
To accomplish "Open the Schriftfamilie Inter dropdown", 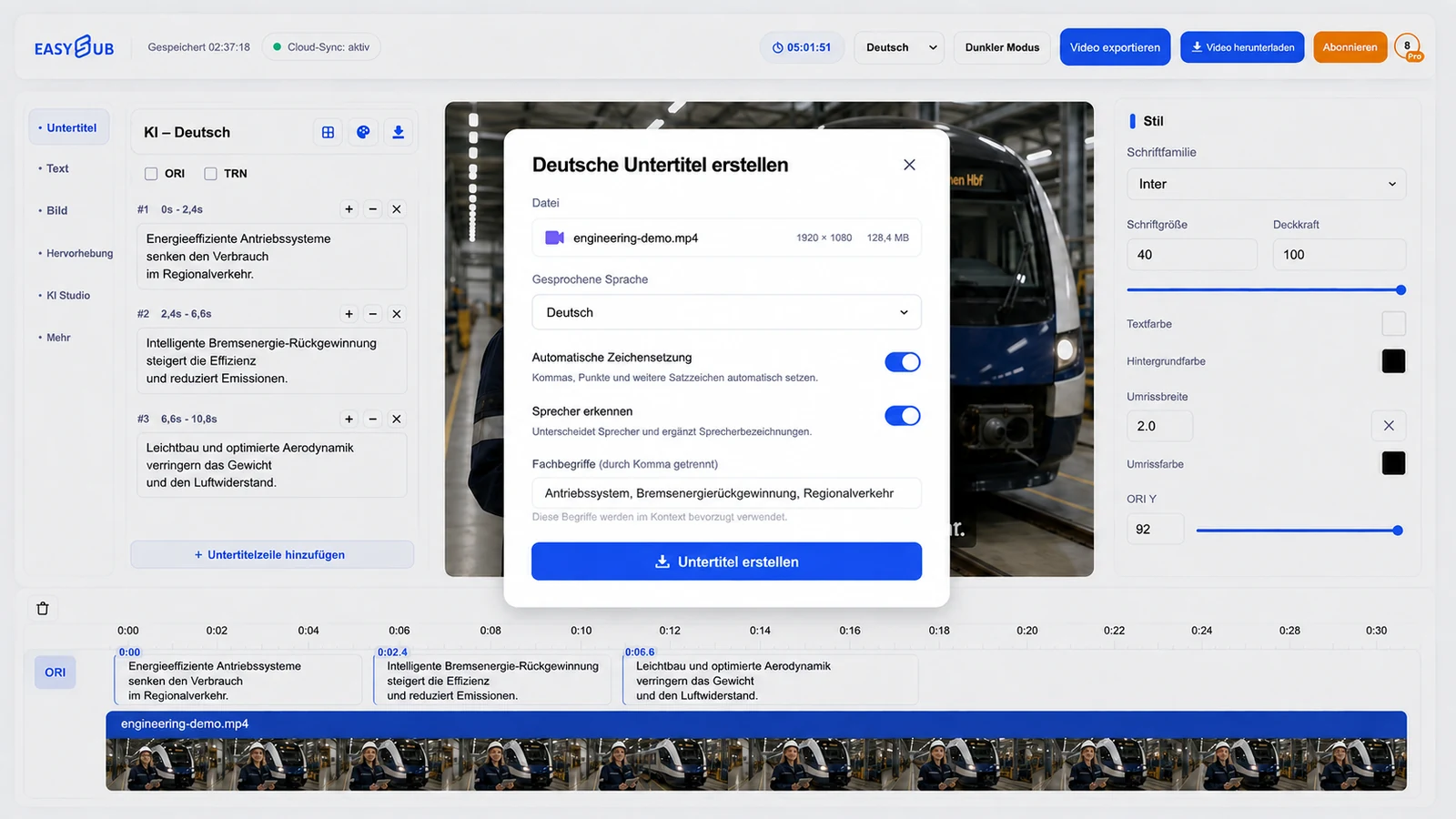I will pos(1266,184).
